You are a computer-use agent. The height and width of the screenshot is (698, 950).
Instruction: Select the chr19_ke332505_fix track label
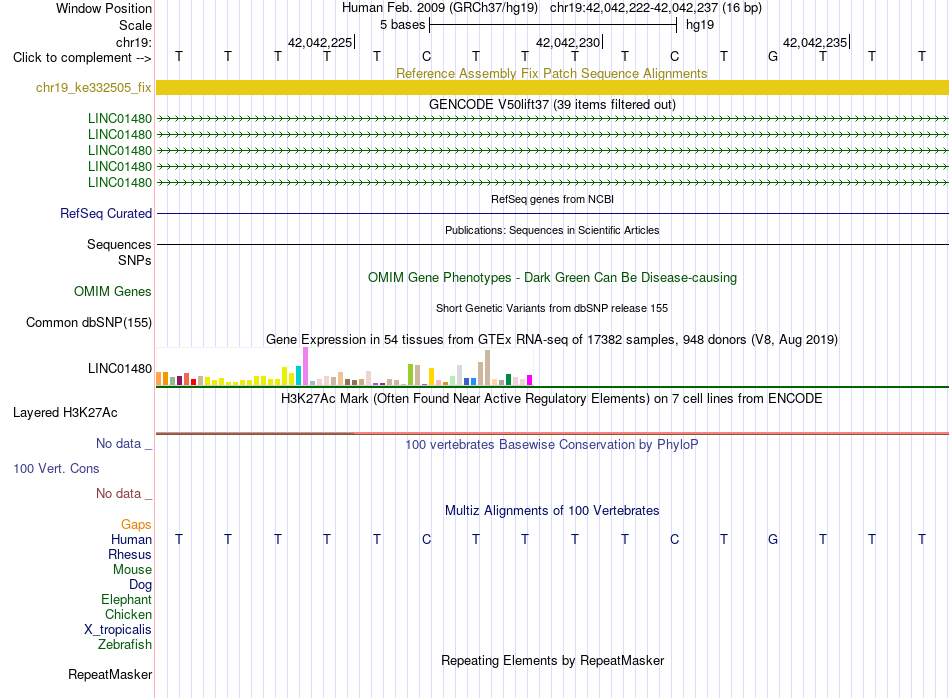[x=93, y=87]
